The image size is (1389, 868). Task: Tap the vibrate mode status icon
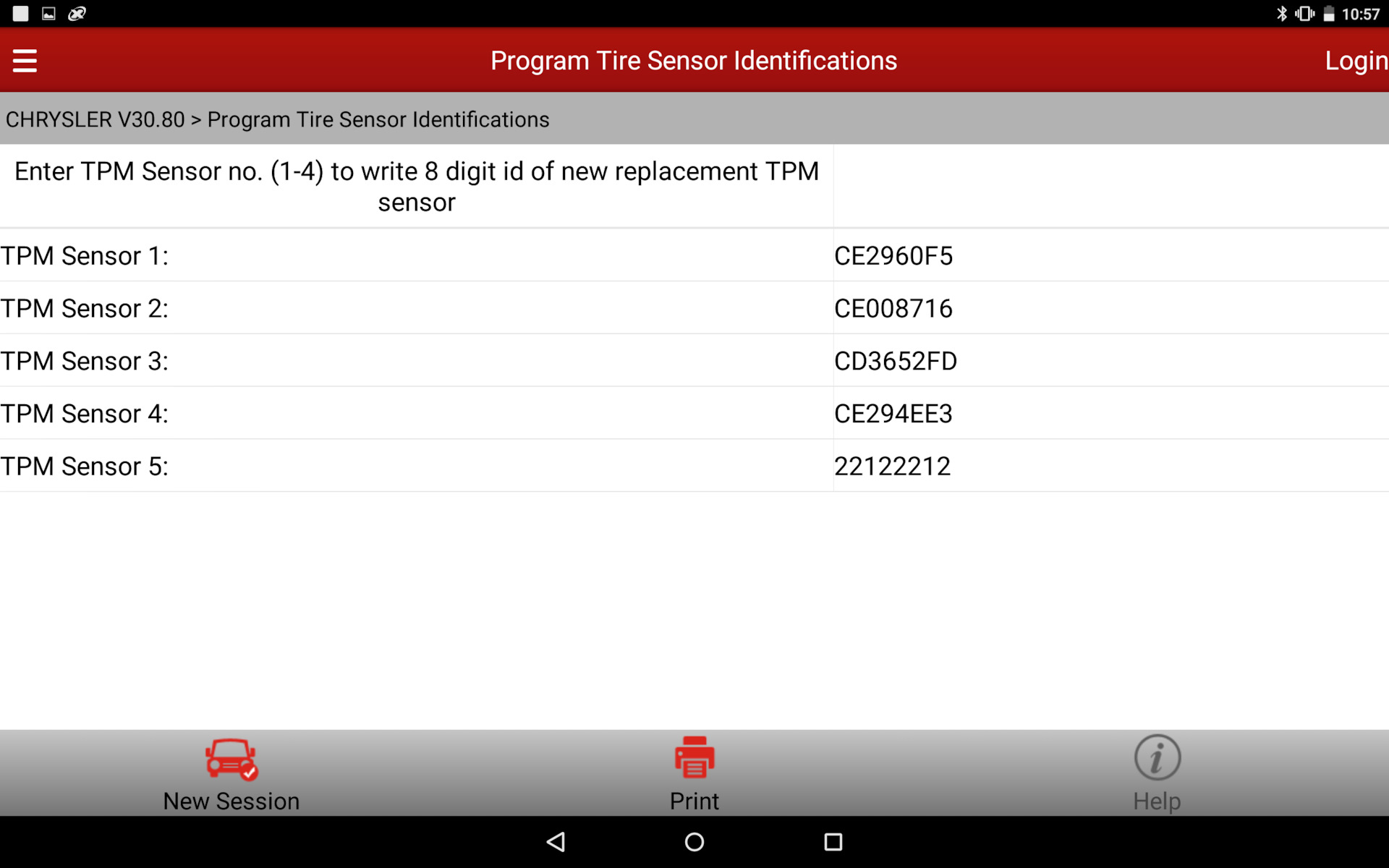tap(1304, 14)
